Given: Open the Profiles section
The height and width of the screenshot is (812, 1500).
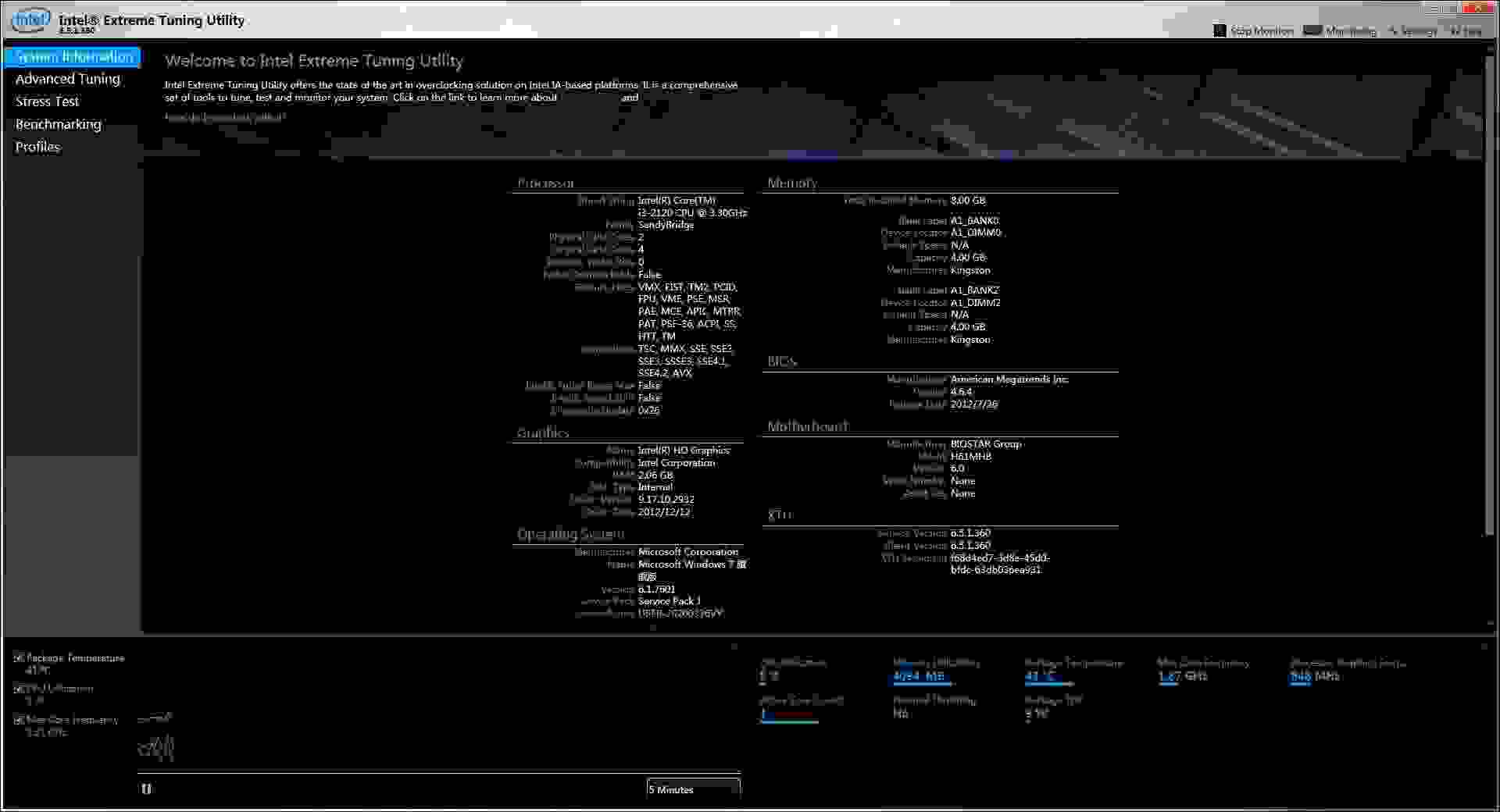Looking at the screenshot, I should [x=37, y=147].
